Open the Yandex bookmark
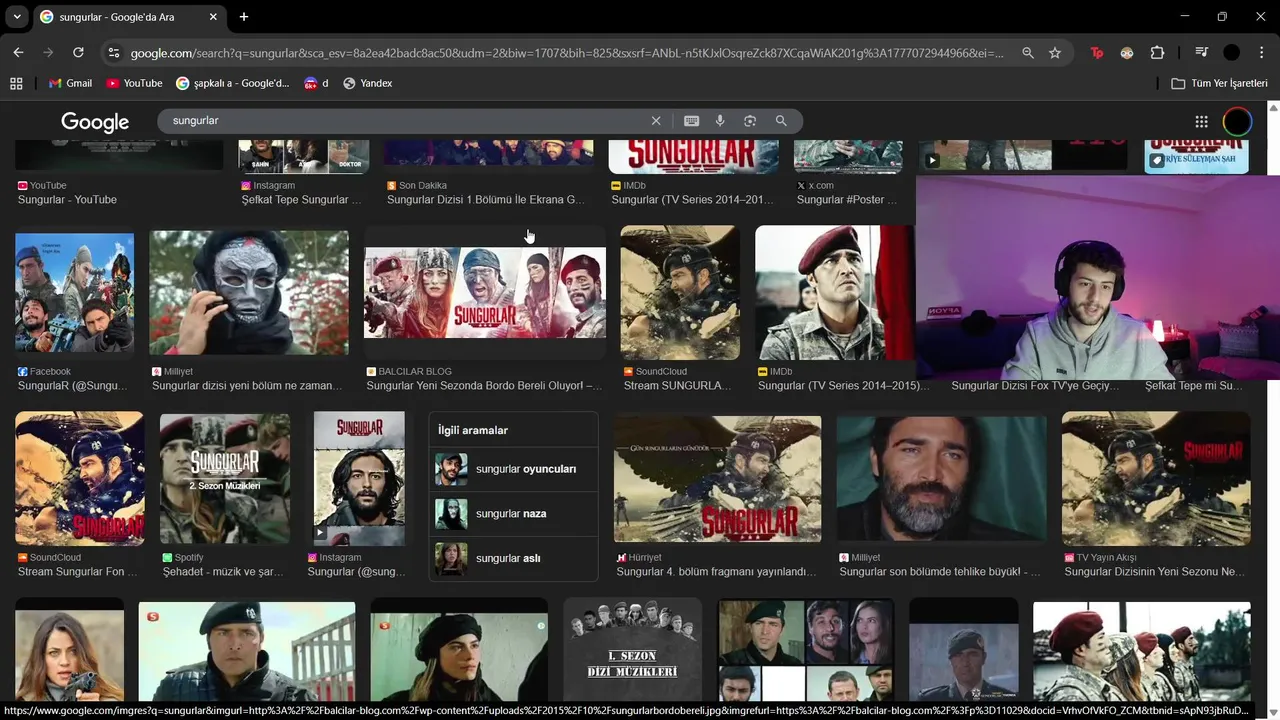This screenshot has width=1280, height=720. tap(367, 83)
